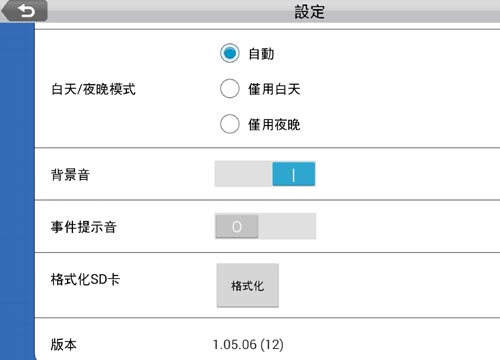The image size is (500, 360).
Task: Click the 僅用白天 option text
Action: point(274,89)
